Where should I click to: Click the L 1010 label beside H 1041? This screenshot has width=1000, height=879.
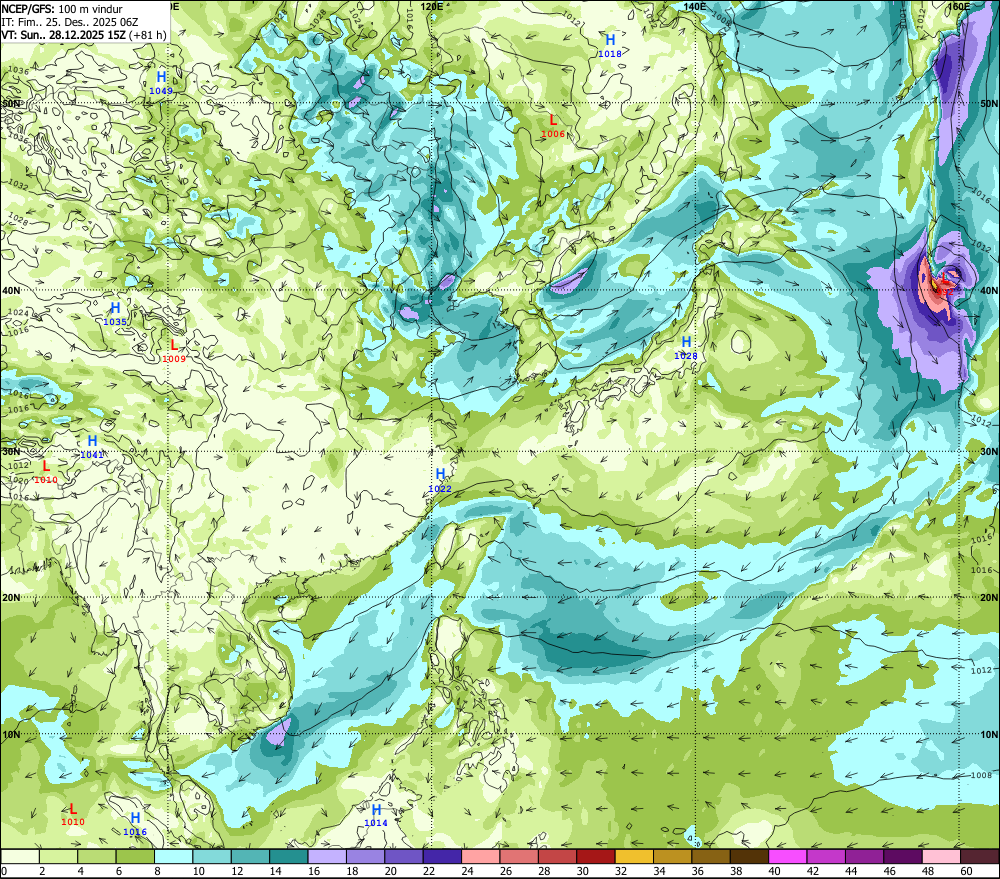point(45,472)
